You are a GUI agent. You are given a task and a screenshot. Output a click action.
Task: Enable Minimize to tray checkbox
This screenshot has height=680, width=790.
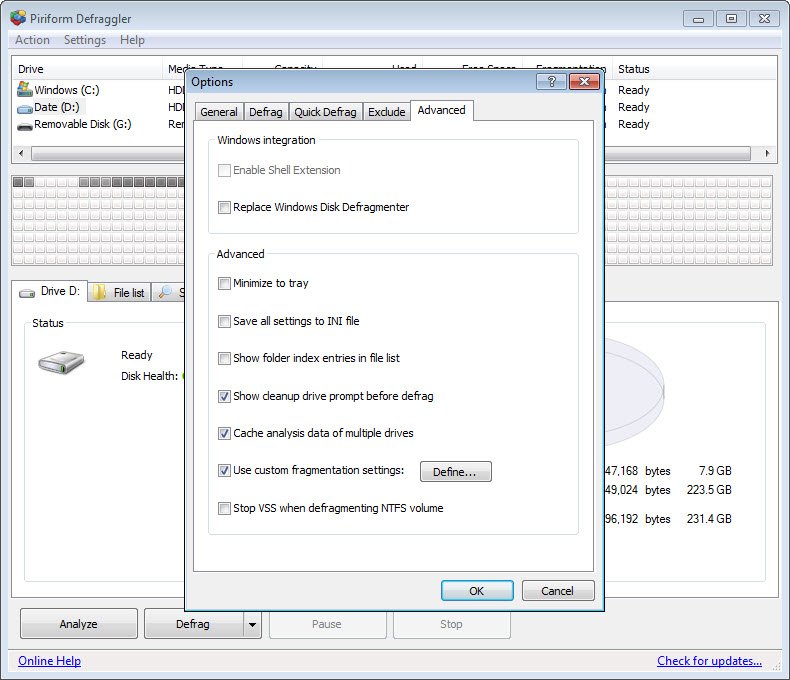(224, 284)
